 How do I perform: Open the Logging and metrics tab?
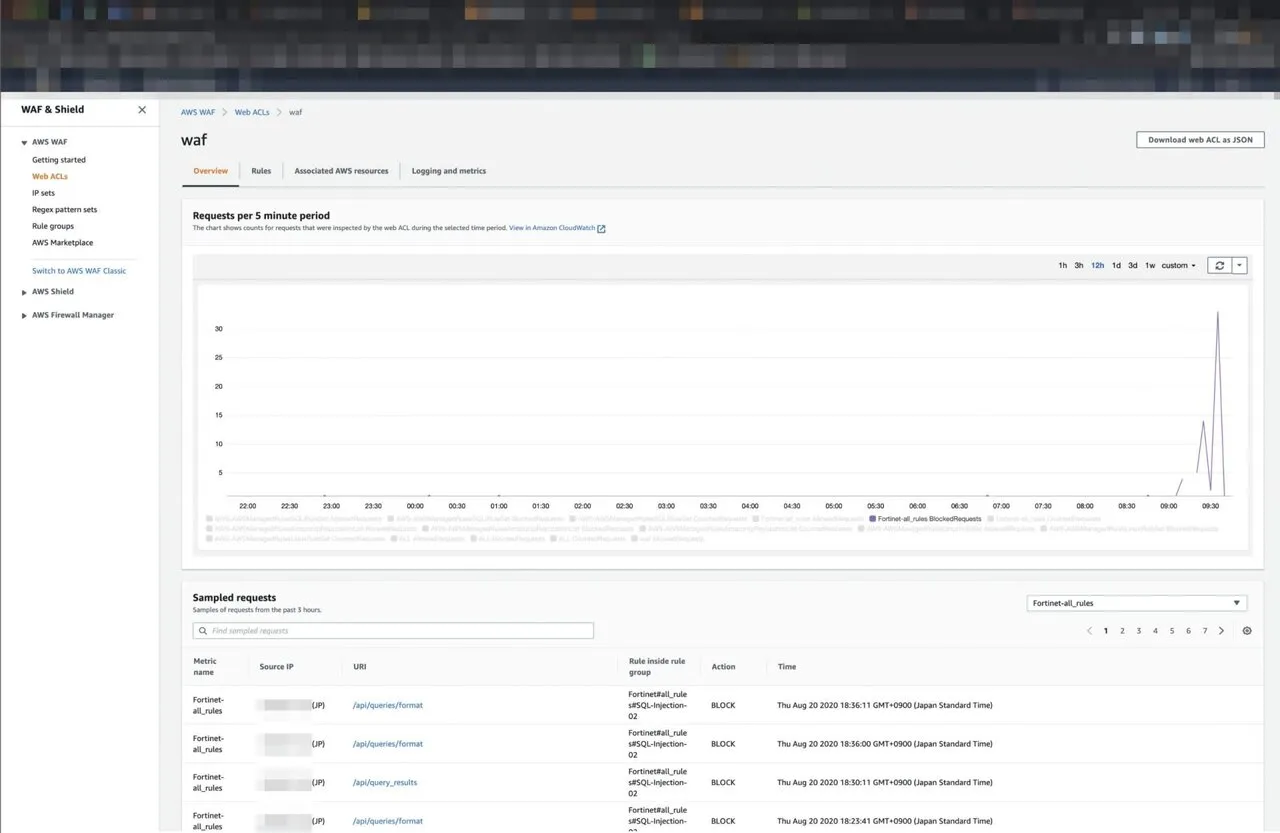448,170
